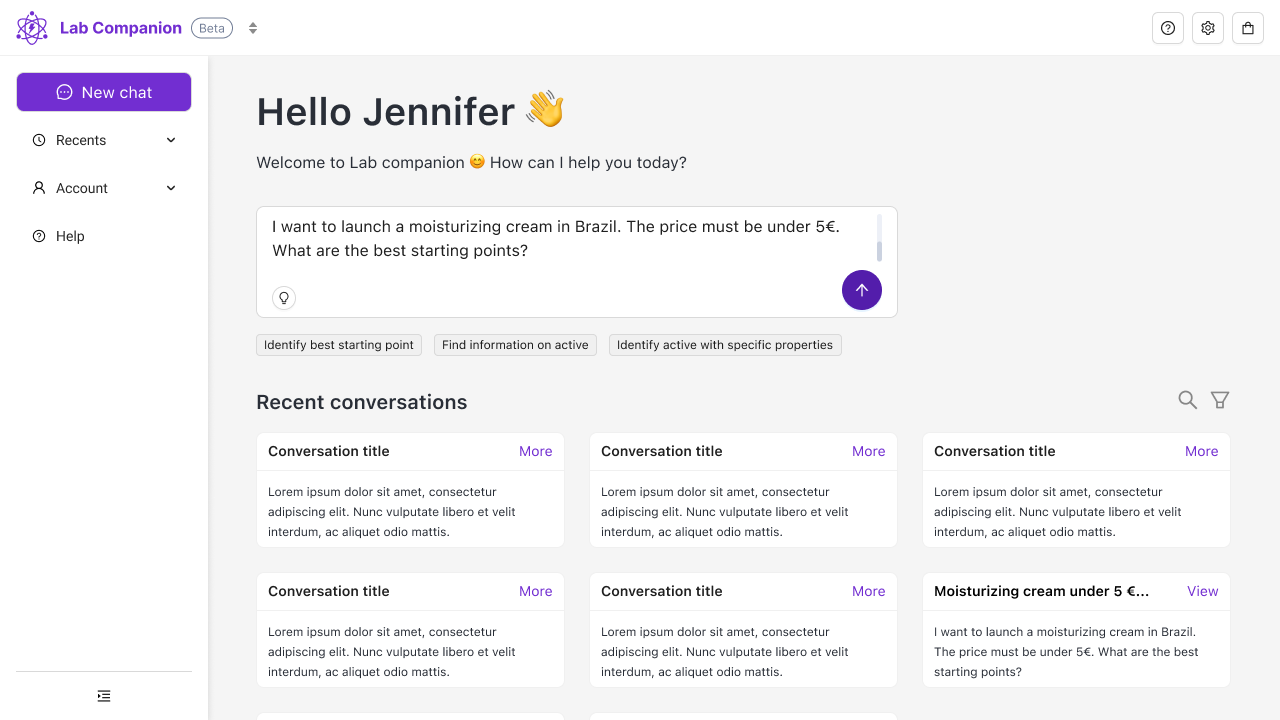Viewport: 1280px width, 720px height.
Task: Select the Account person icon
Action: (x=37, y=188)
